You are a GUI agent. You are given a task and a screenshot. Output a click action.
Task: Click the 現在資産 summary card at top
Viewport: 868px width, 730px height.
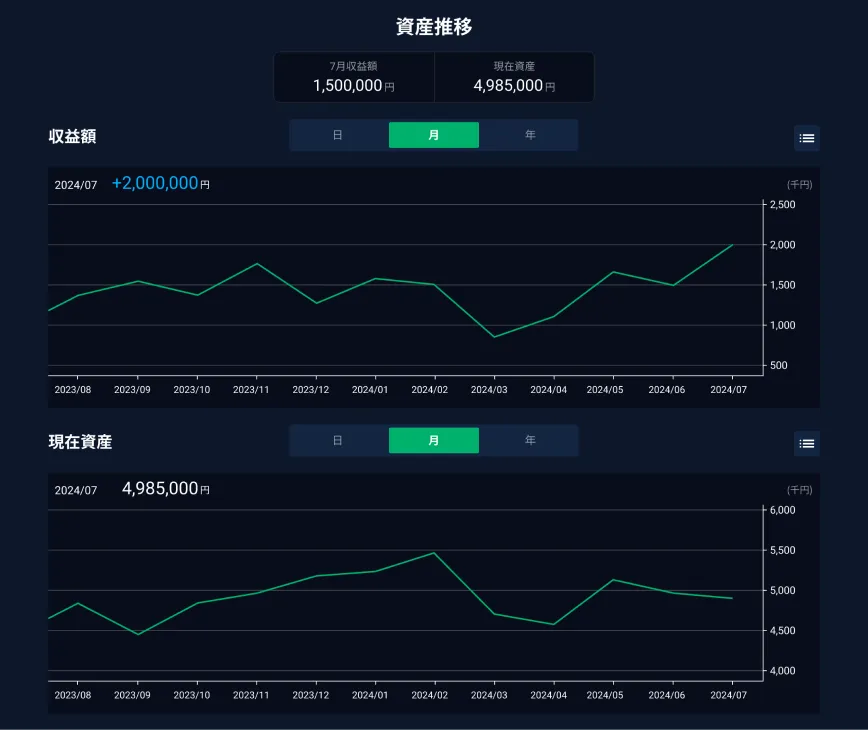click(514, 78)
